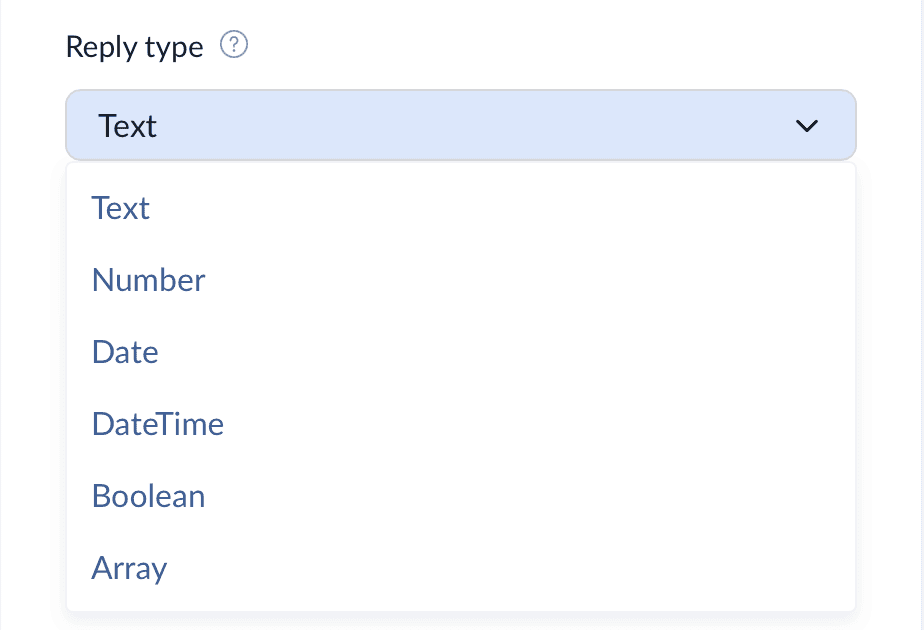
Task: Change the reply type to DateTime
Action: (x=460, y=424)
